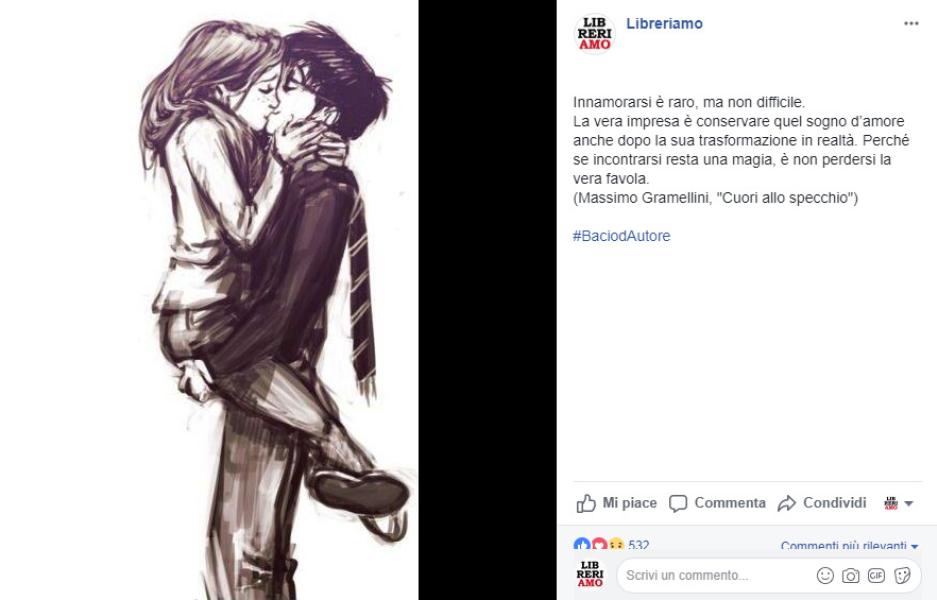The height and width of the screenshot is (600, 937).
Task: Click the Mi piace button label
Action: (x=629, y=503)
